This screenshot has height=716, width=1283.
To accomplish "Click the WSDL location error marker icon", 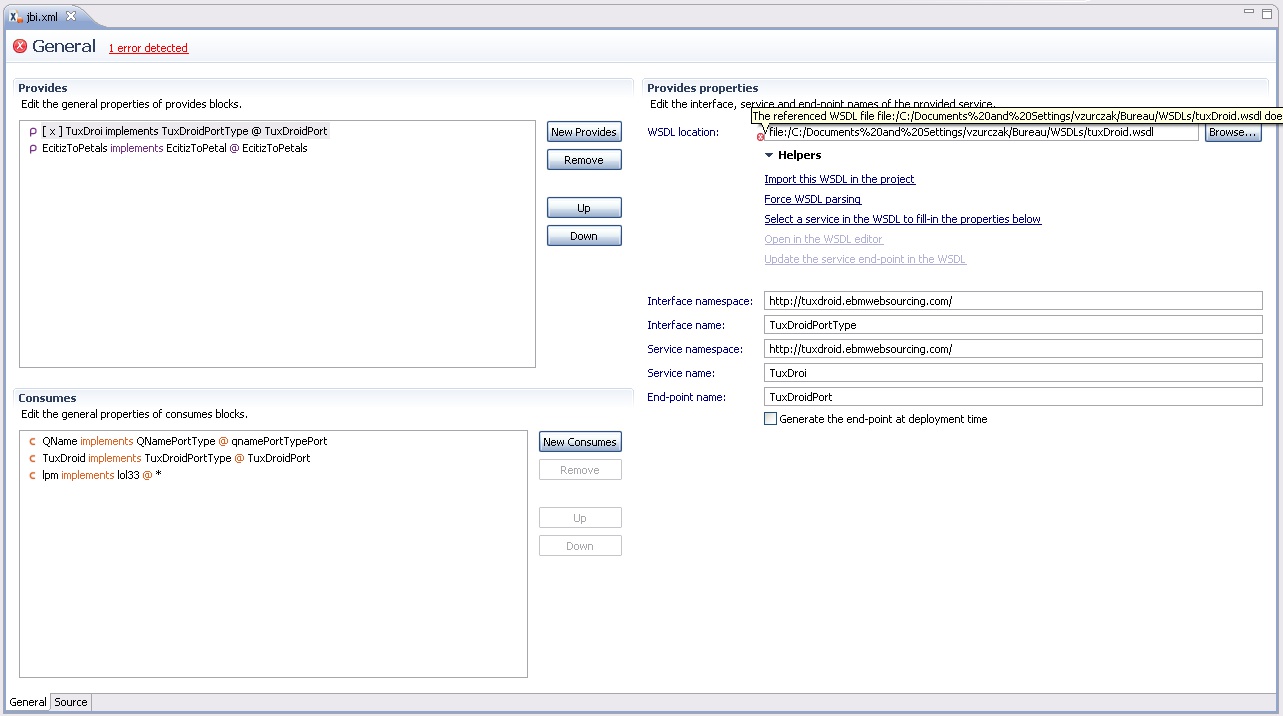I will pos(760,137).
